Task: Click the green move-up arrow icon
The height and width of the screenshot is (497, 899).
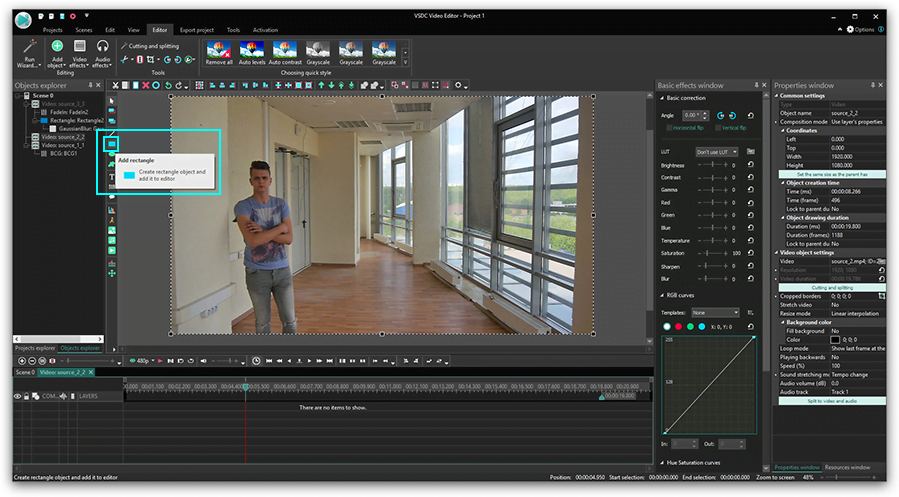Action: [321, 85]
